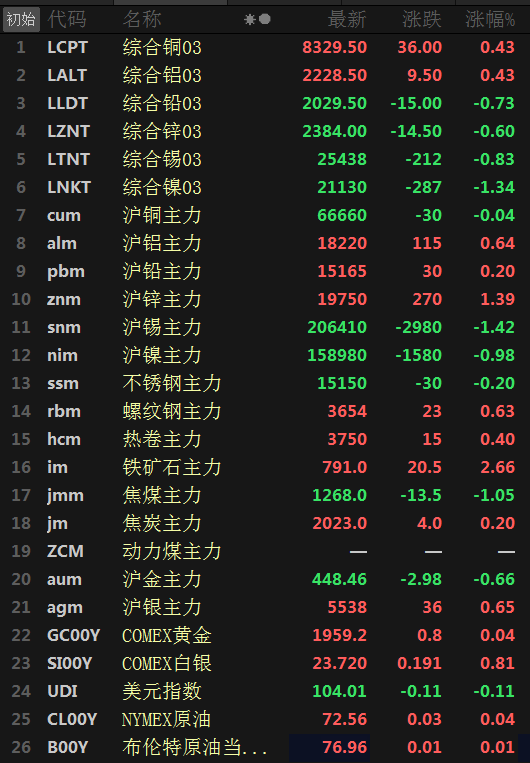The height and width of the screenshot is (763, 530).
Task: Sort by 名称 column header
Action: (142, 19)
